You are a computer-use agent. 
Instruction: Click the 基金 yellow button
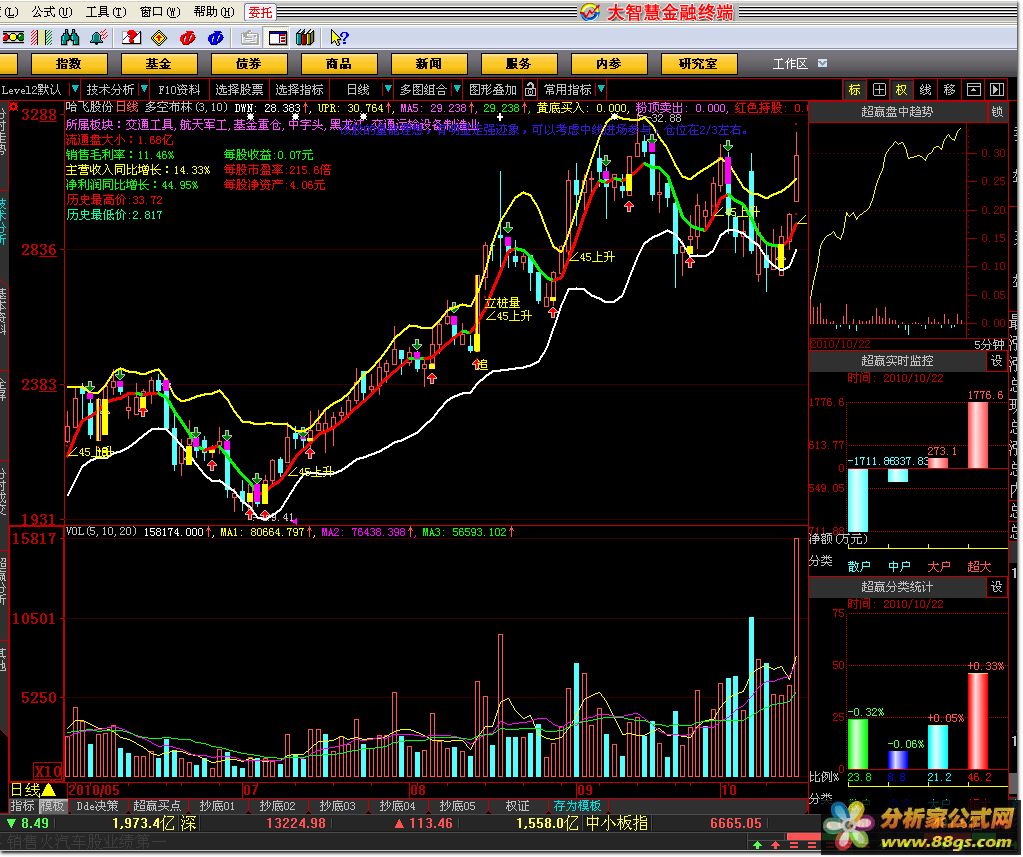(159, 64)
